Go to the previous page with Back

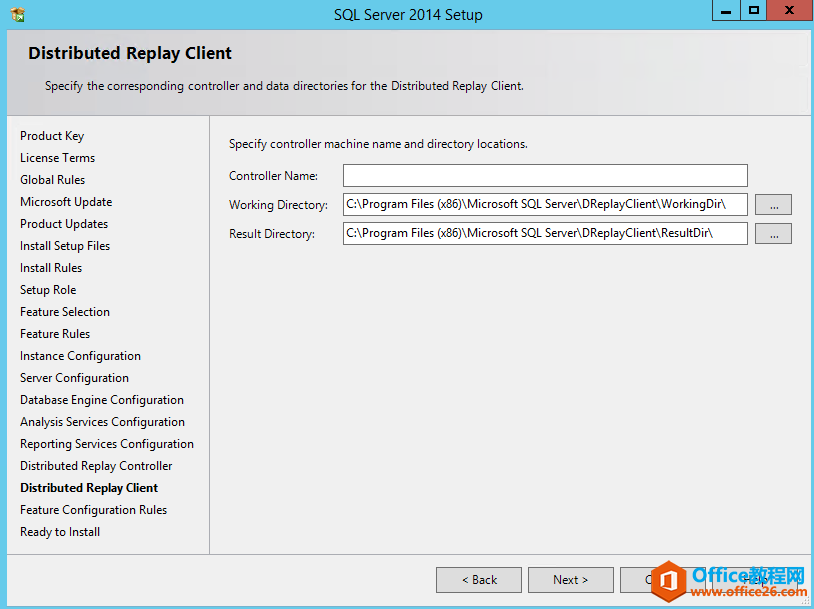click(x=479, y=580)
